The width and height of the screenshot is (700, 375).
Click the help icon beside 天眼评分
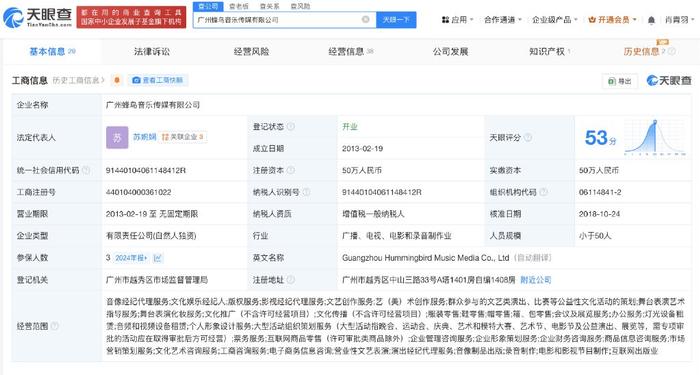click(x=528, y=138)
